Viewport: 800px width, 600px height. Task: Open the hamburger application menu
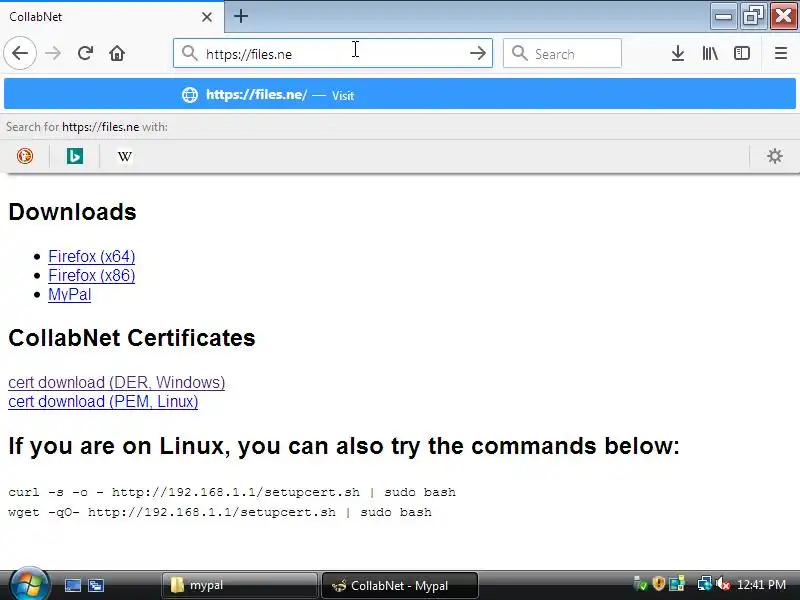click(x=781, y=53)
